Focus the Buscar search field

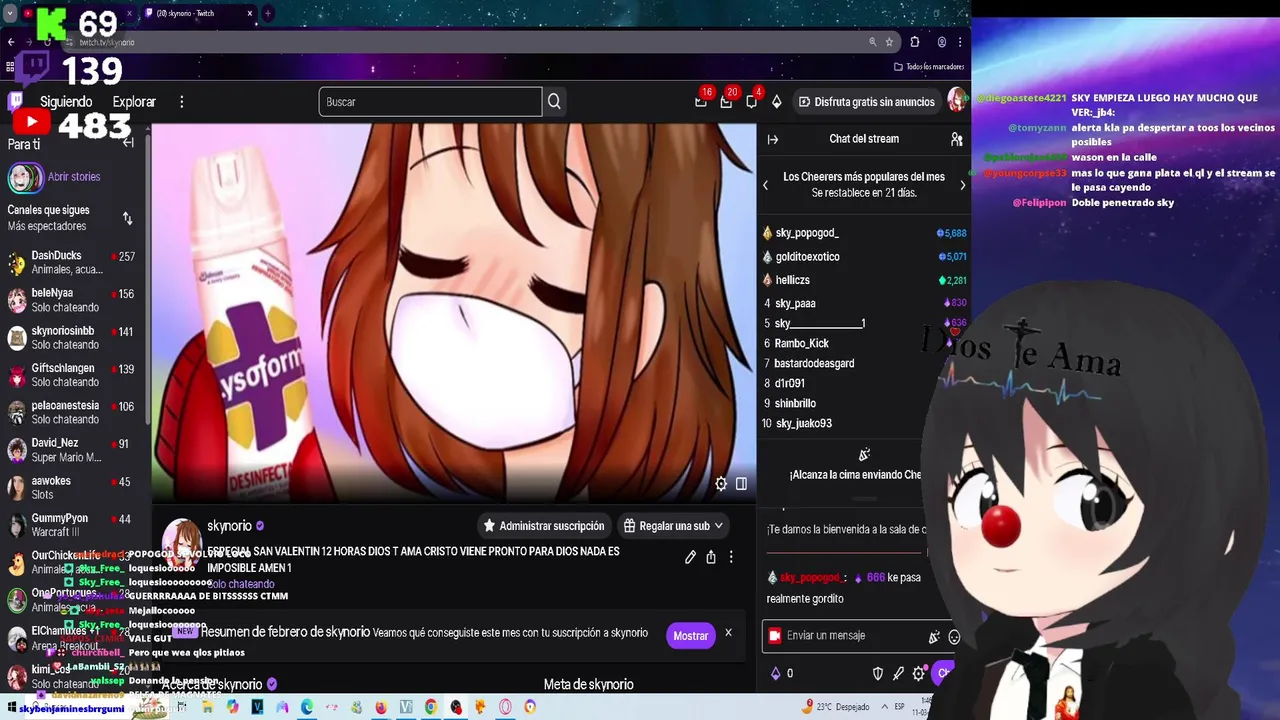tap(430, 102)
